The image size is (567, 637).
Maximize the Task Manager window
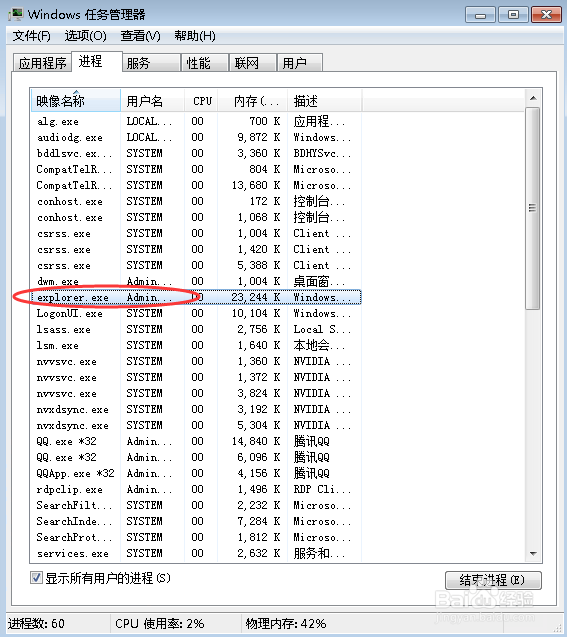pyautogui.click(x=513, y=15)
